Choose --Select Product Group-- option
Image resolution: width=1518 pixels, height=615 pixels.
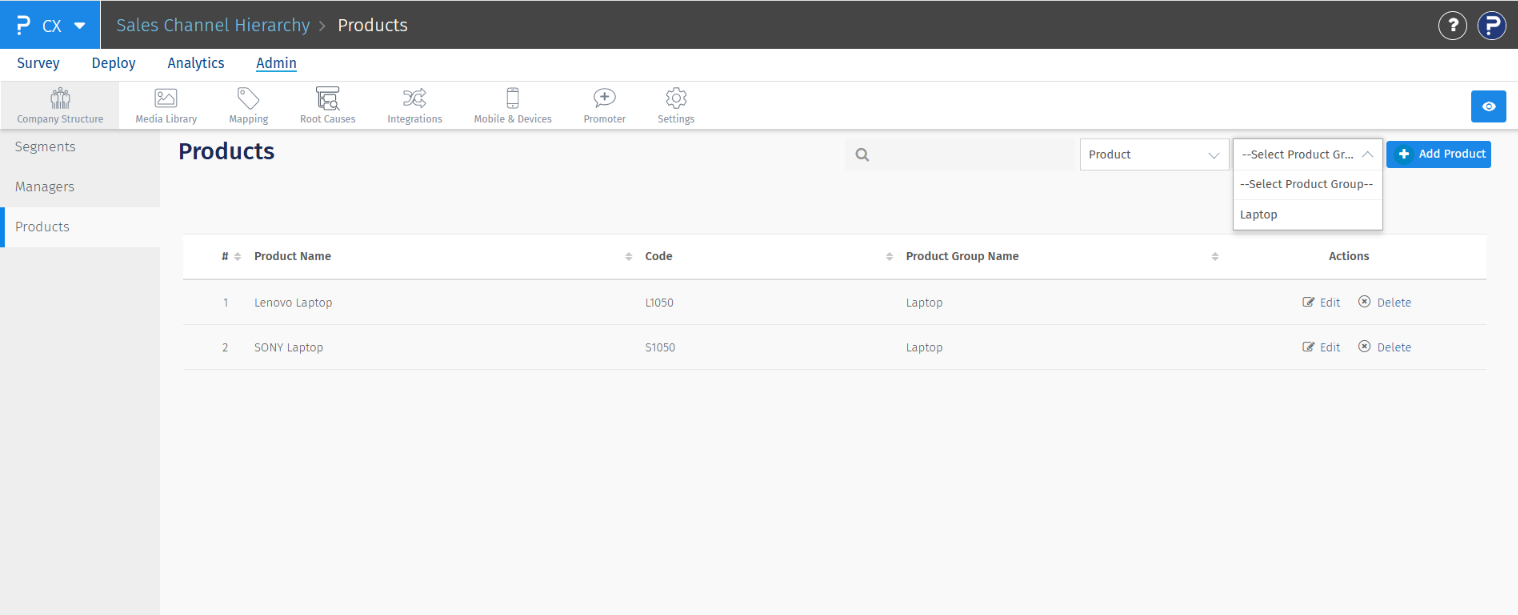tap(1308, 184)
